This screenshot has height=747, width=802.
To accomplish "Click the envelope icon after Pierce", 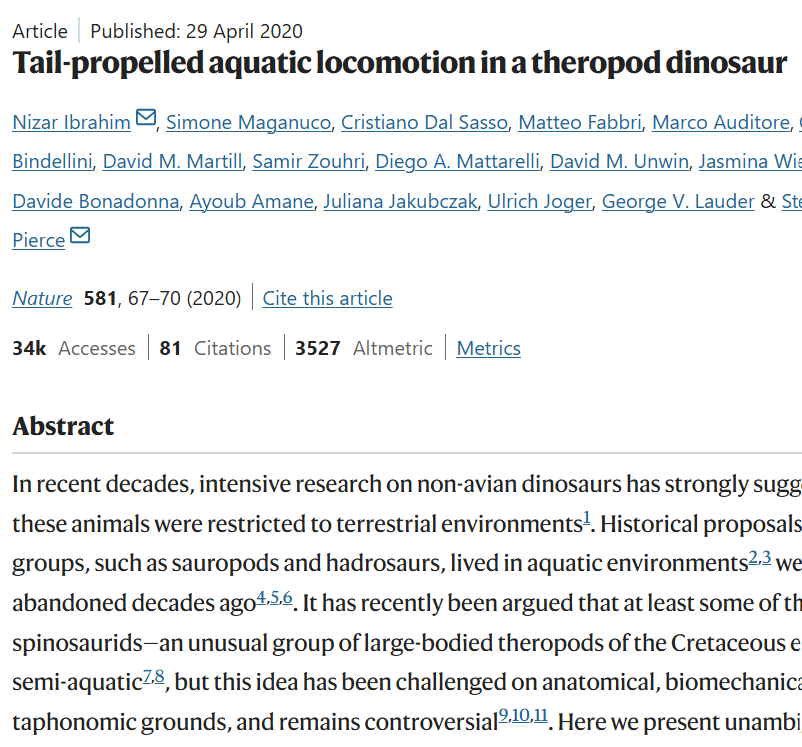I will 80,237.
